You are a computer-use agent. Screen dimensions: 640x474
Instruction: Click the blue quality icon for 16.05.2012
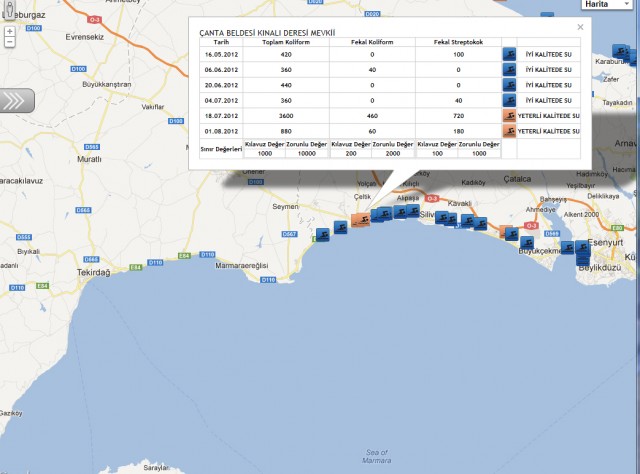click(x=509, y=53)
